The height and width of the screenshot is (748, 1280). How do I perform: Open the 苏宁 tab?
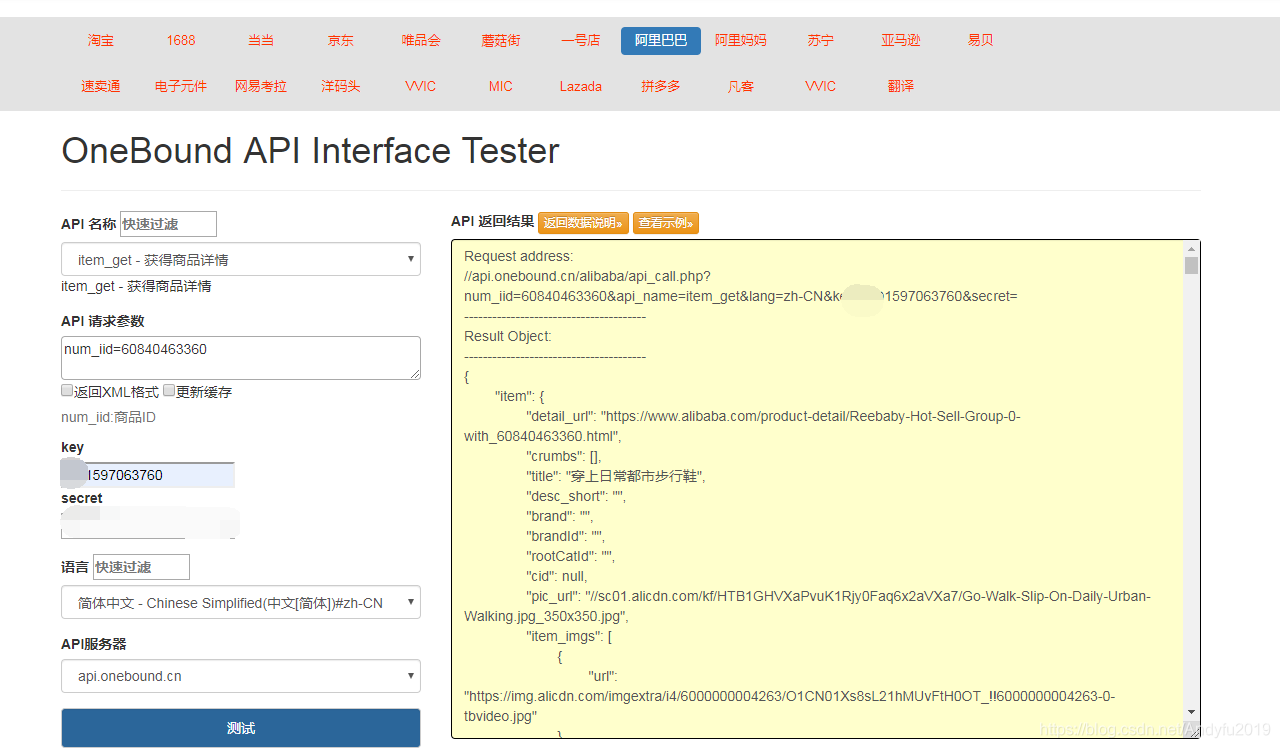[x=821, y=41]
